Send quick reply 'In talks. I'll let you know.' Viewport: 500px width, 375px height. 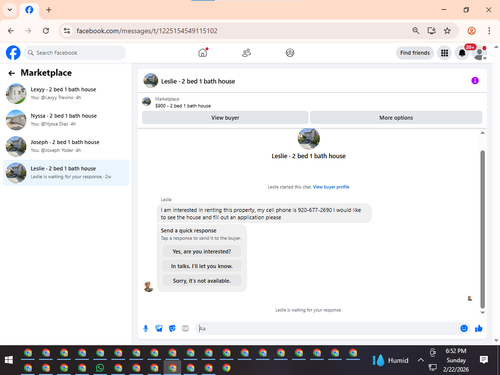pos(202,266)
